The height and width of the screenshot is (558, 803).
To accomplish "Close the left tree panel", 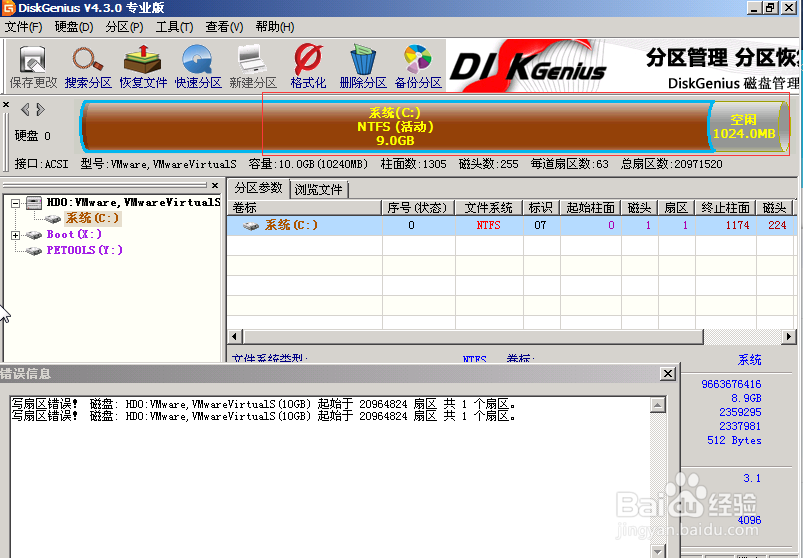I will coord(215,185).
